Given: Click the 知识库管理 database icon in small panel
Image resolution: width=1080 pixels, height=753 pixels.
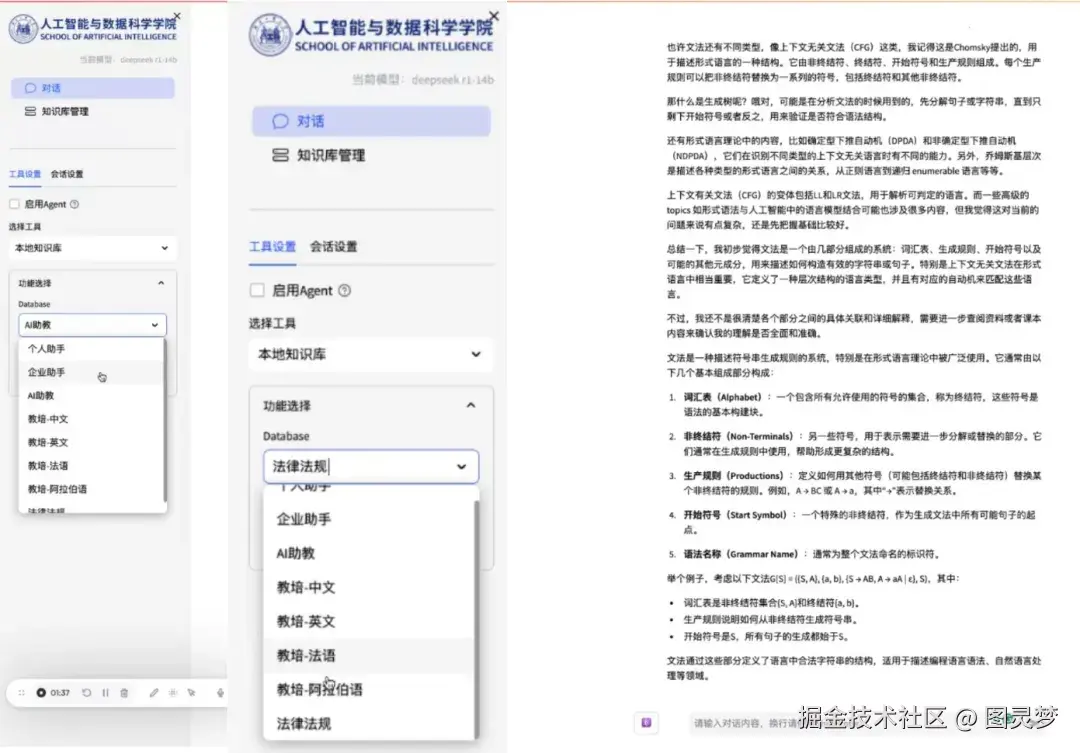Looking at the screenshot, I should click(30, 111).
